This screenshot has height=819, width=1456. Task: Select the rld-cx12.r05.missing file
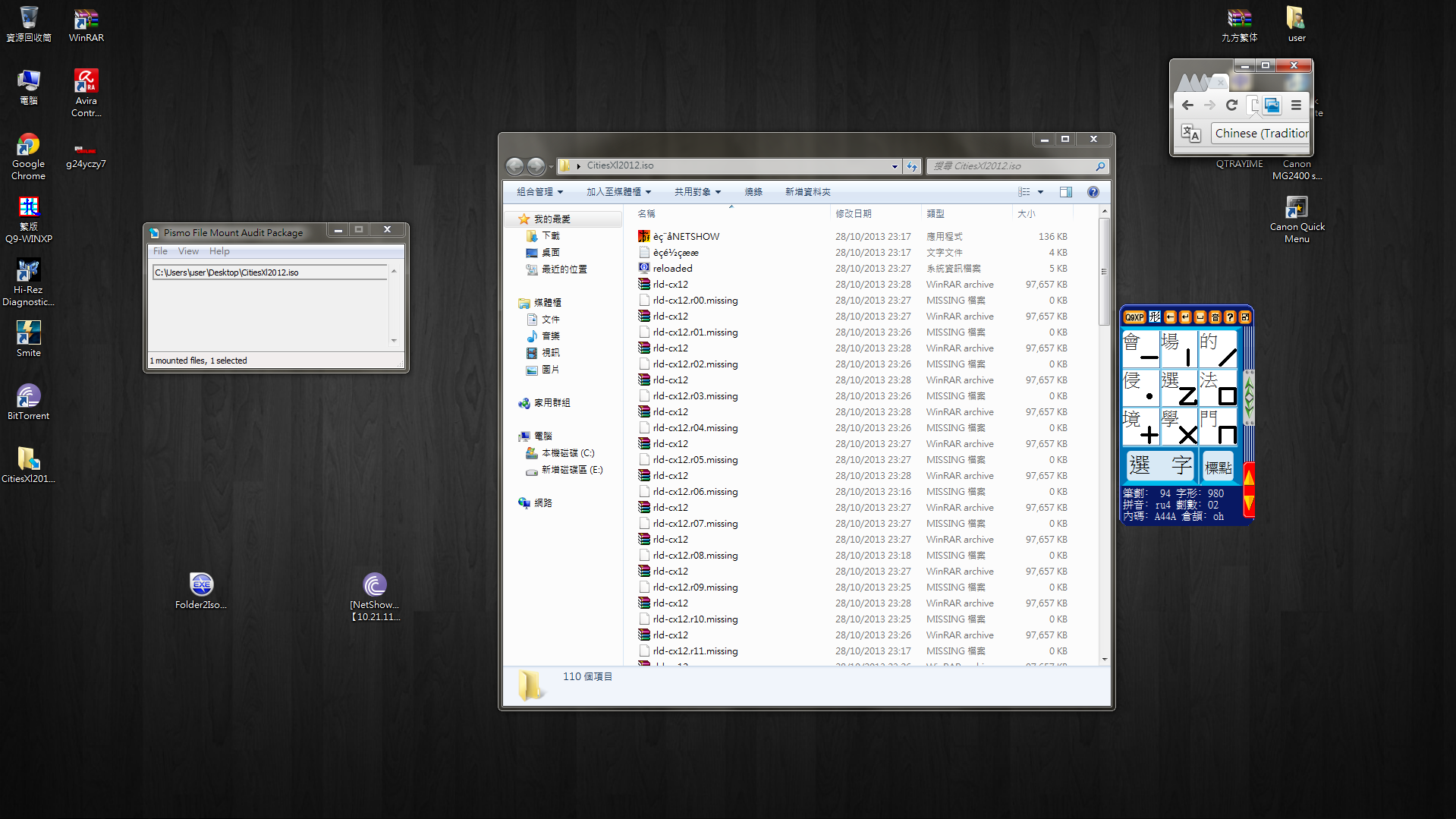tap(695, 460)
